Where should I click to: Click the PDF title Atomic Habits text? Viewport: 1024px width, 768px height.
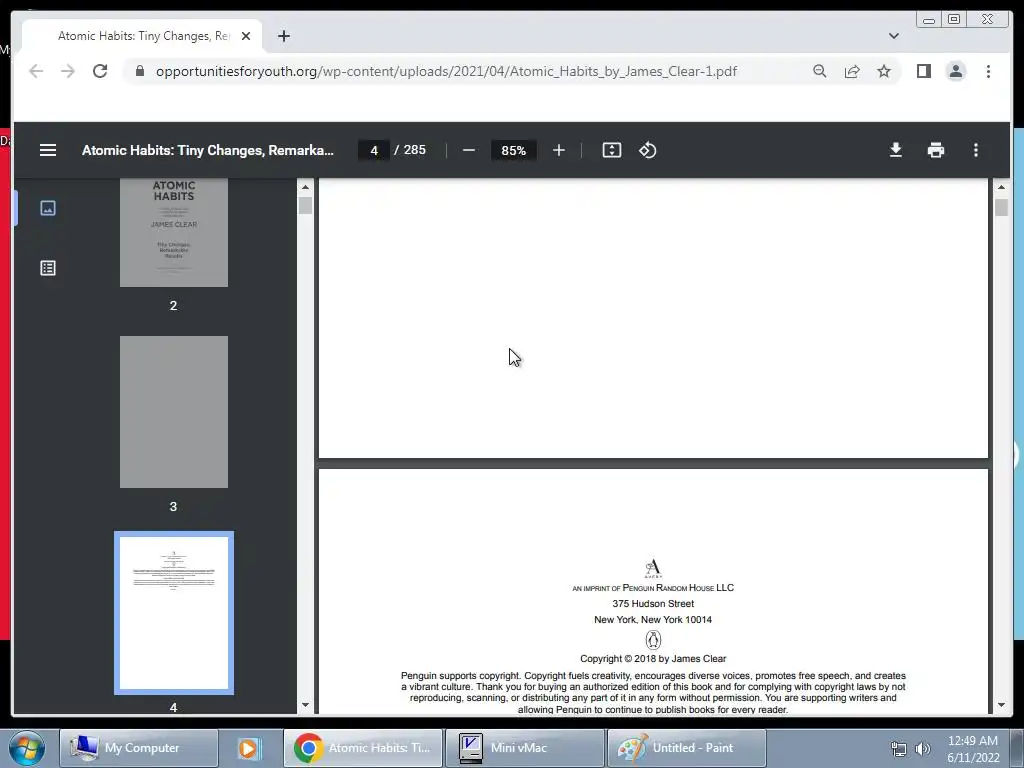point(208,150)
